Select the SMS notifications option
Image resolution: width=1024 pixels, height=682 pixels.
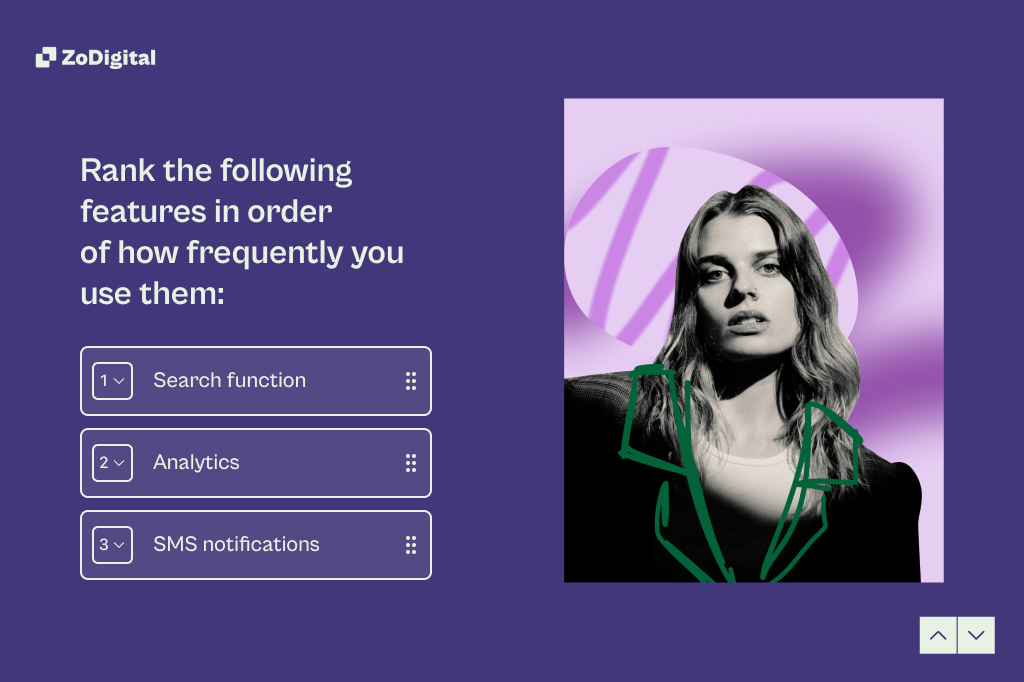[x=236, y=545]
